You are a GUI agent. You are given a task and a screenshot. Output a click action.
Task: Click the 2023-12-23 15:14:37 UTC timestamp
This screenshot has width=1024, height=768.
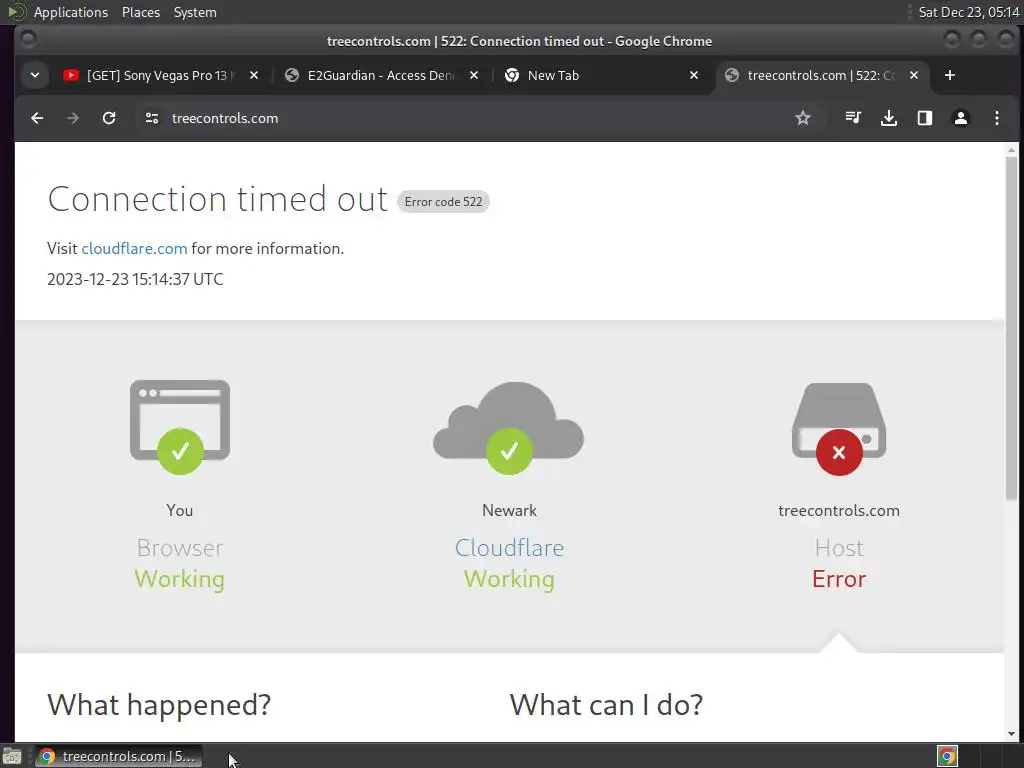[x=135, y=280]
